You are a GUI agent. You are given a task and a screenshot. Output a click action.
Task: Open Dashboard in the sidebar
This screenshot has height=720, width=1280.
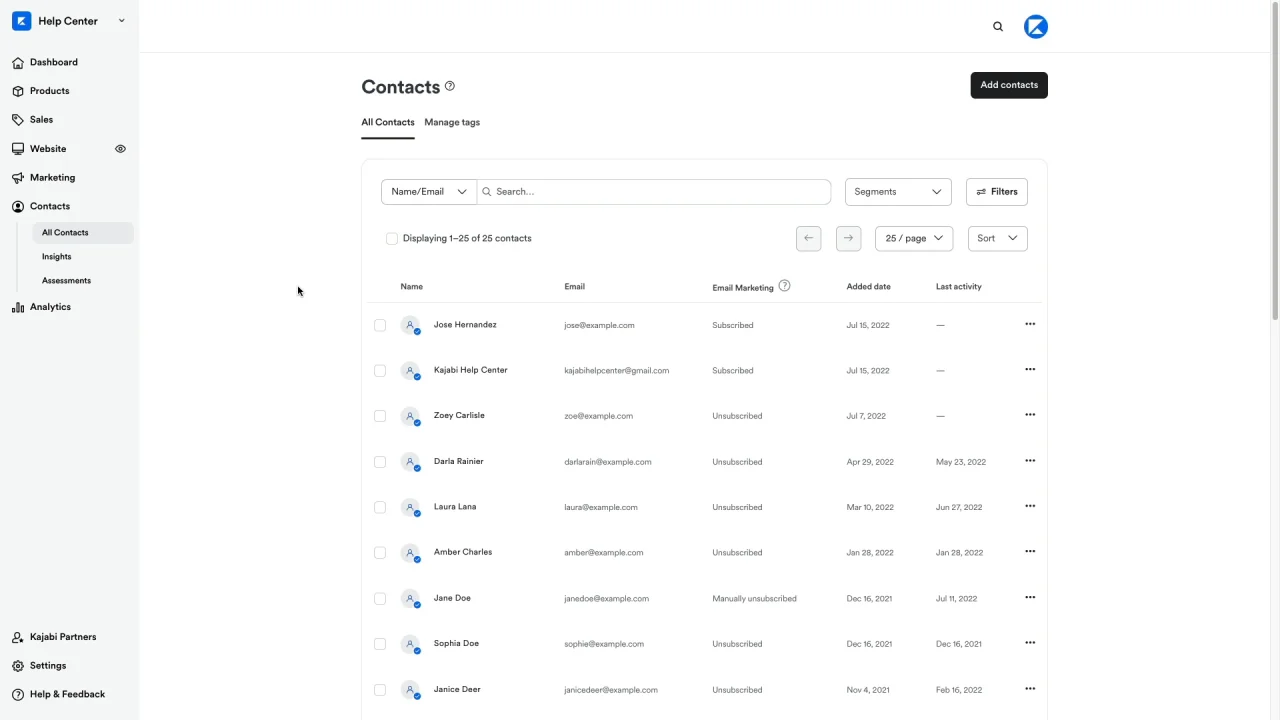54,62
